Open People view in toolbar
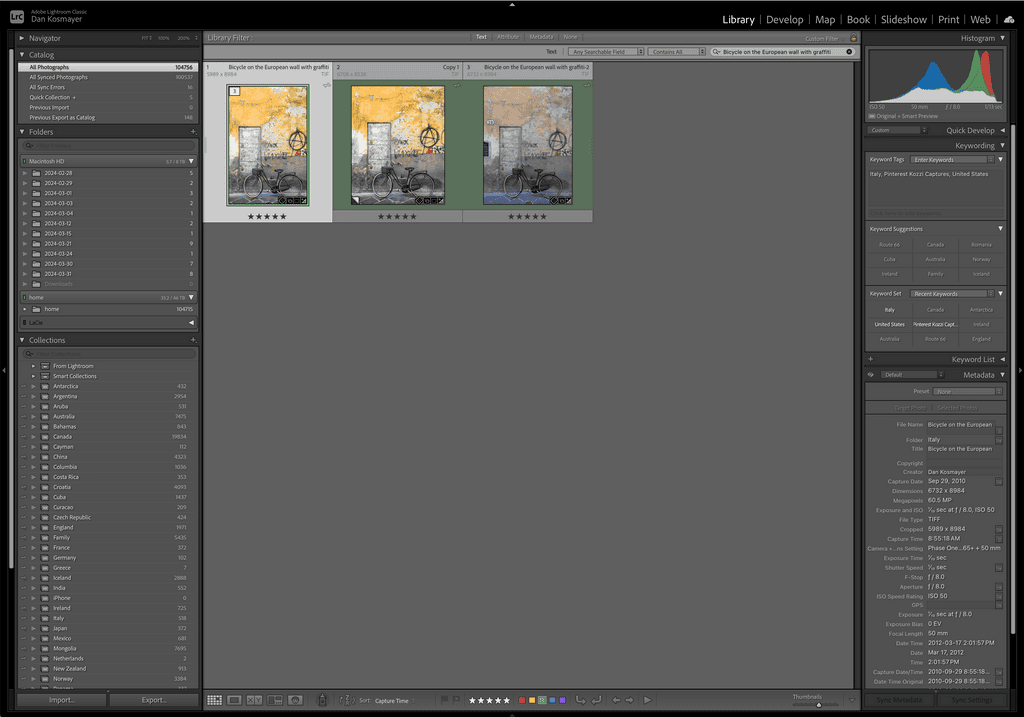The width and height of the screenshot is (1024, 717). [x=295, y=700]
